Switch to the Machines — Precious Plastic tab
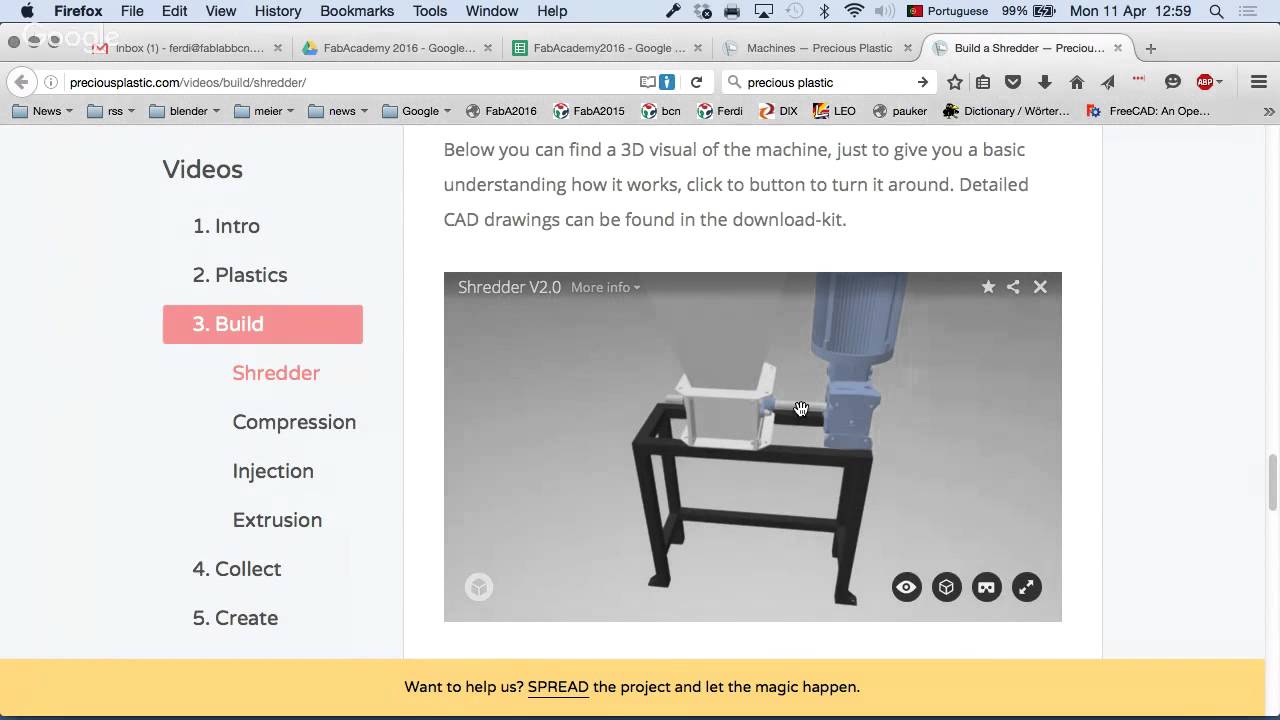 [x=818, y=48]
